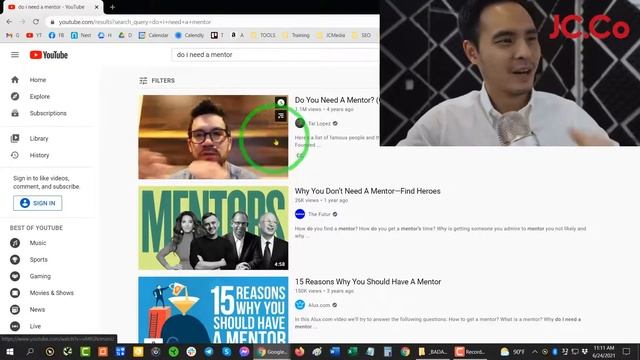This screenshot has width=640, height=360.
Task: Open video 'Do You Need A Mentor?' title
Action: pyautogui.click(x=337, y=100)
